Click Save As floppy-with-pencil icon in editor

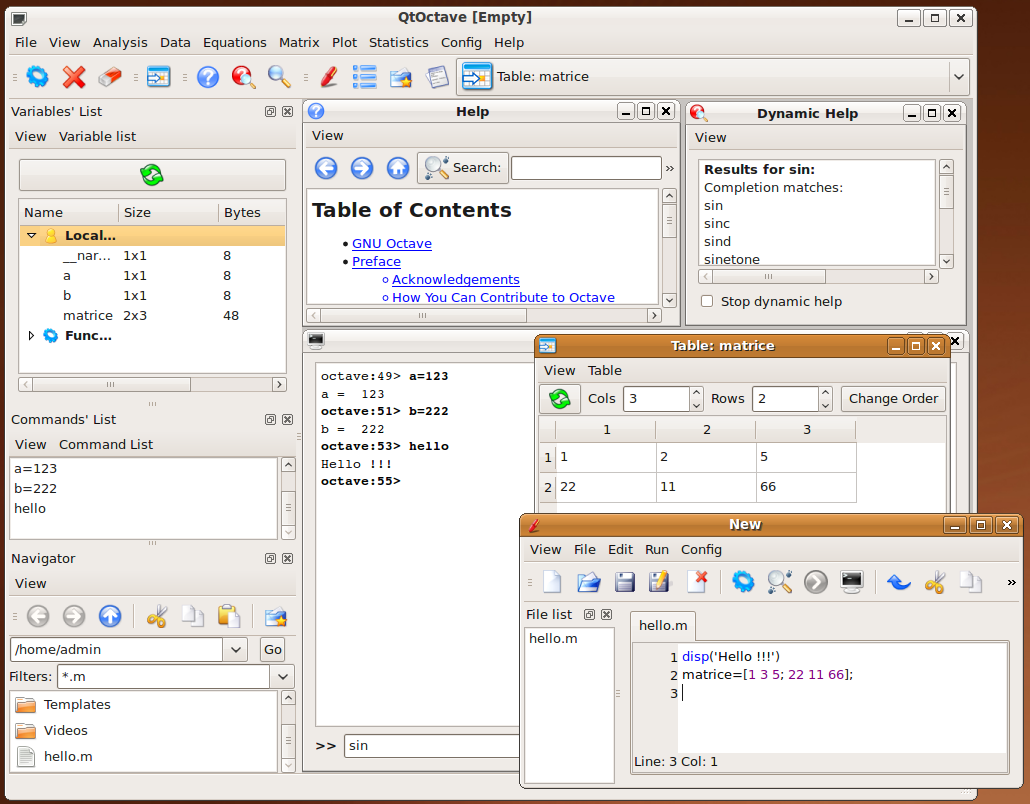pyautogui.click(x=660, y=581)
